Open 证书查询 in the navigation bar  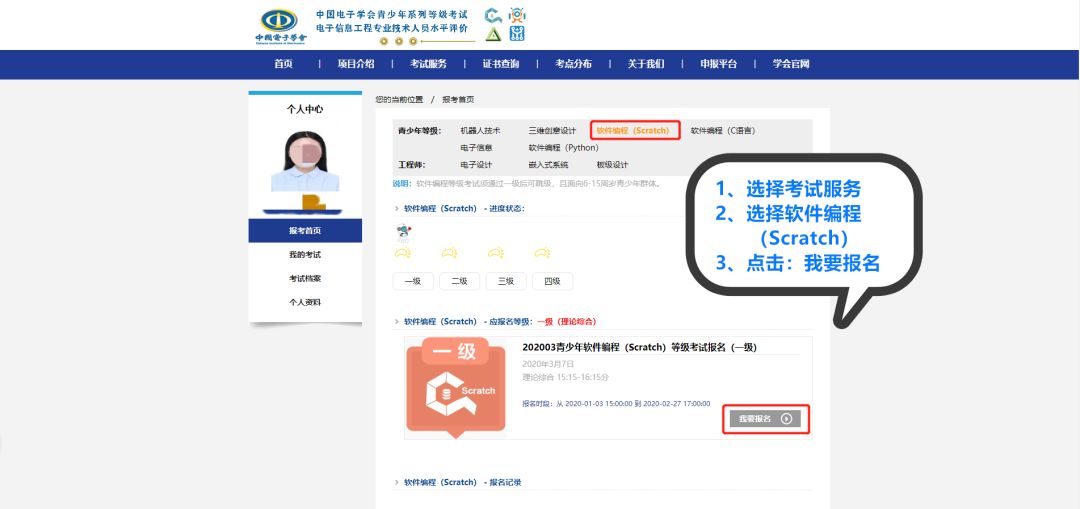501,64
